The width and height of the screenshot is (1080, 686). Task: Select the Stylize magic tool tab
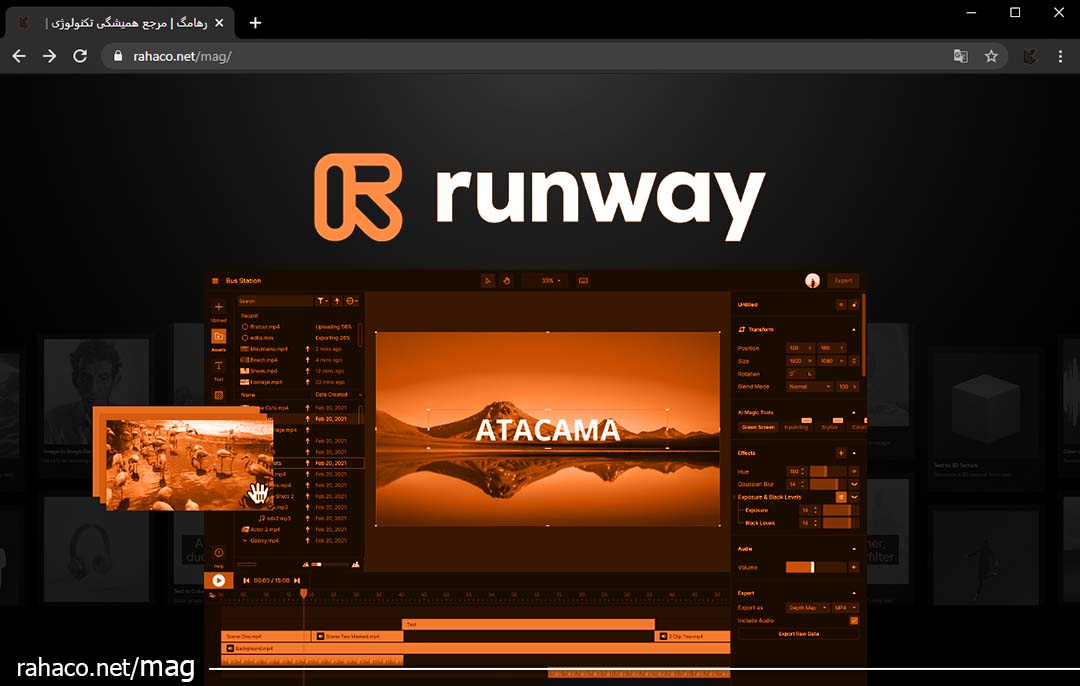click(829, 427)
